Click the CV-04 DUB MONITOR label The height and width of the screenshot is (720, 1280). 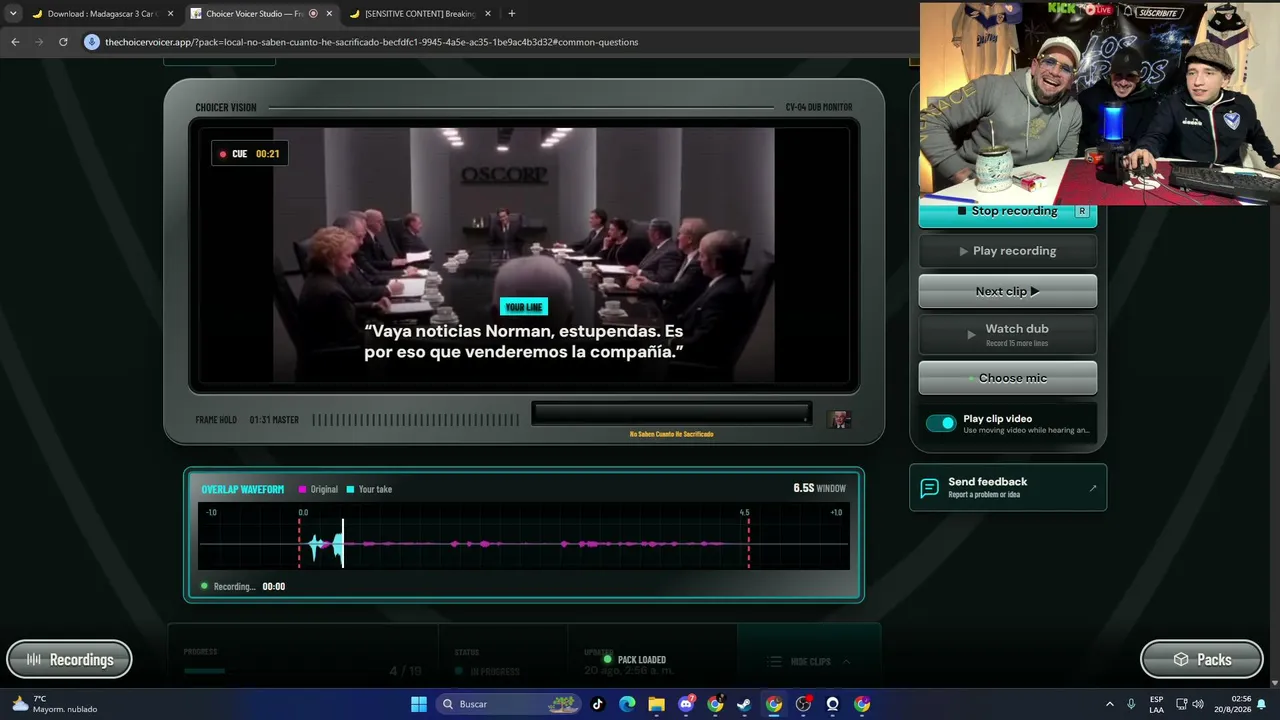819,107
